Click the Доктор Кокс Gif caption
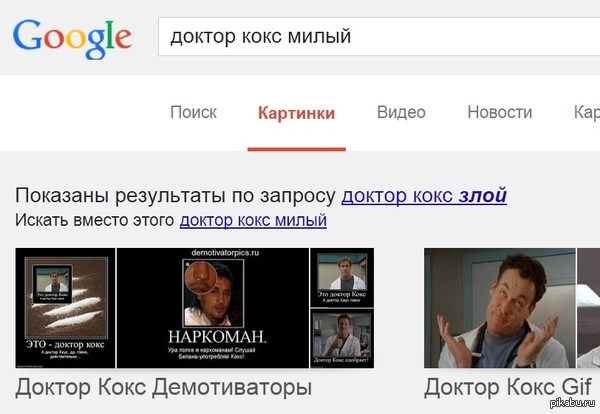600x414 pixels. tap(507, 387)
